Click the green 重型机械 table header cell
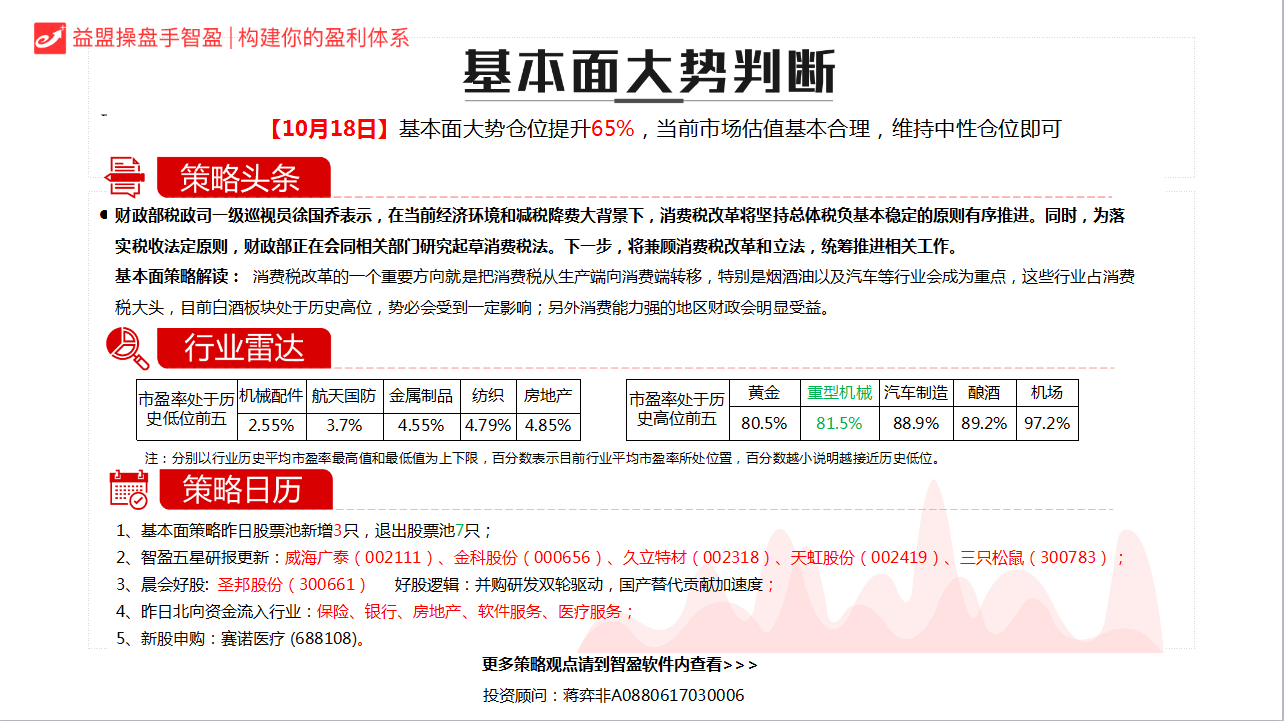Viewport: 1284px width, 721px height. click(840, 394)
